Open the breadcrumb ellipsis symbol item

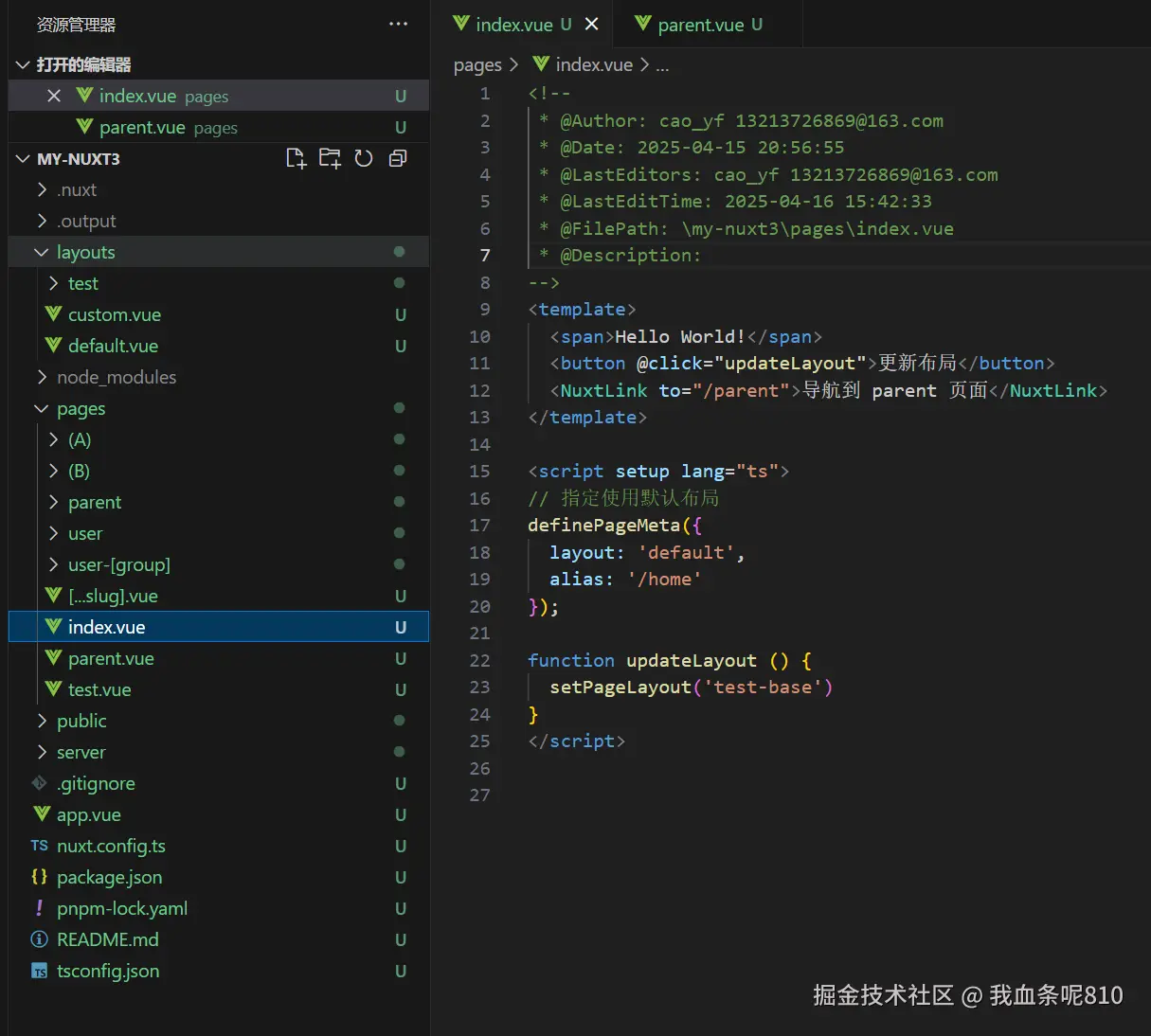click(662, 64)
